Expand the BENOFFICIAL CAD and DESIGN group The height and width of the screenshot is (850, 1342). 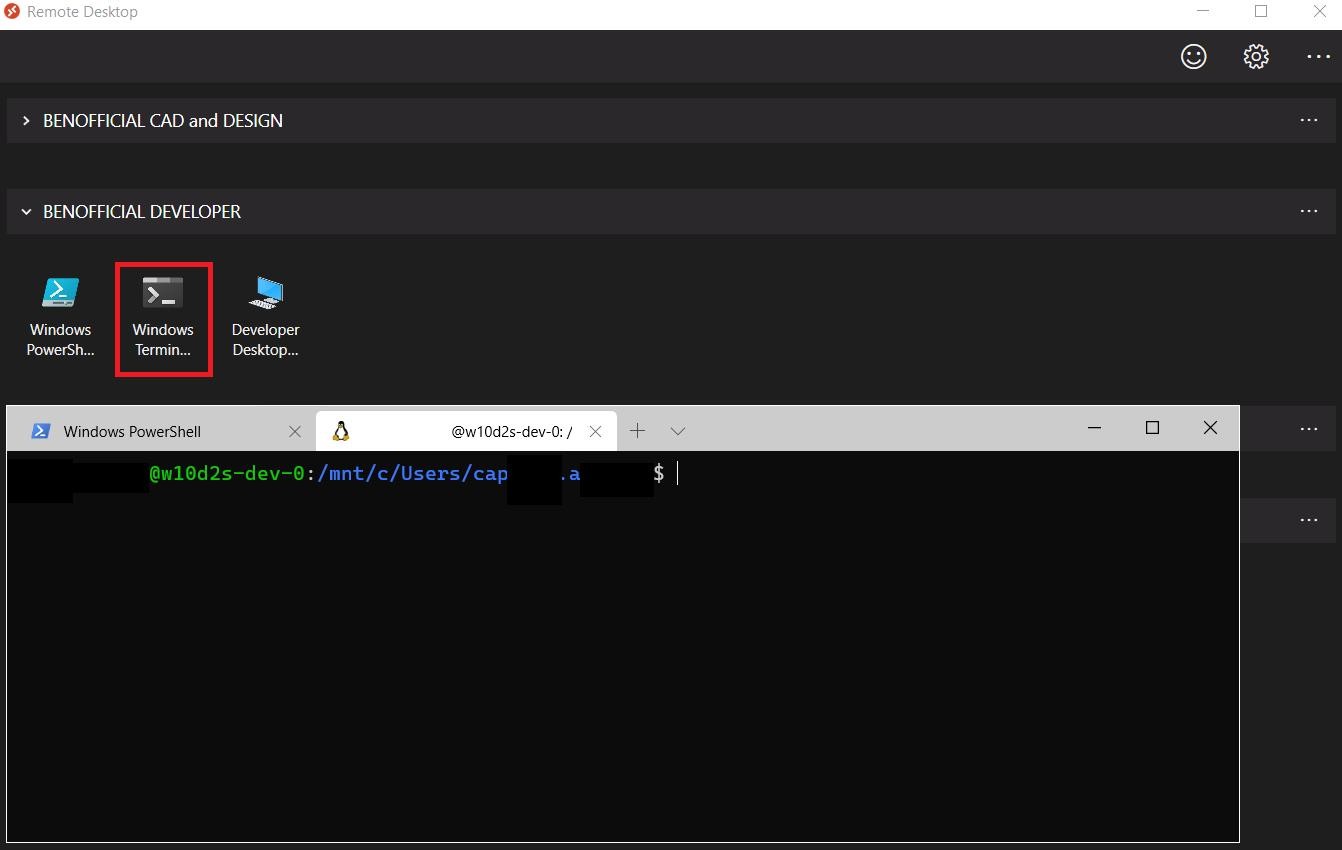26,120
